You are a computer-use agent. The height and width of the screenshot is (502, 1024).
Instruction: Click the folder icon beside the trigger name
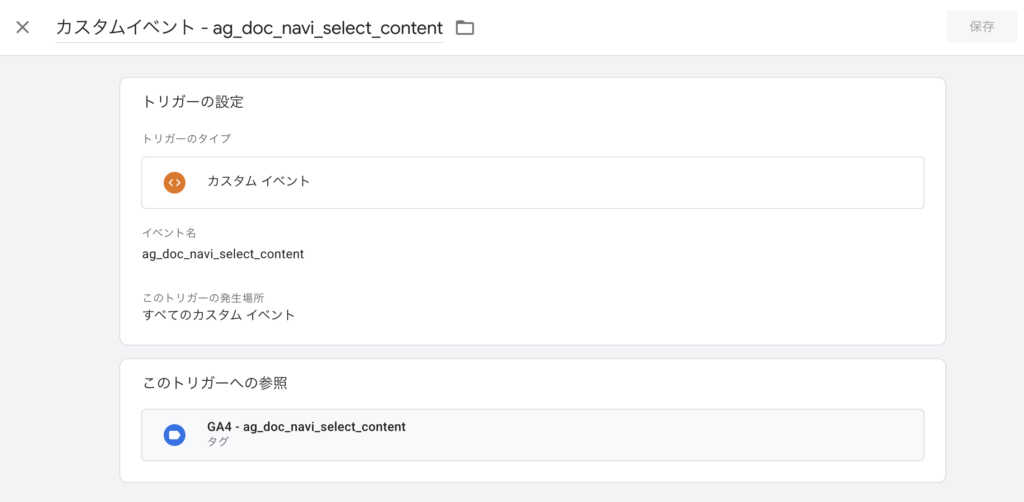pos(464,28)
